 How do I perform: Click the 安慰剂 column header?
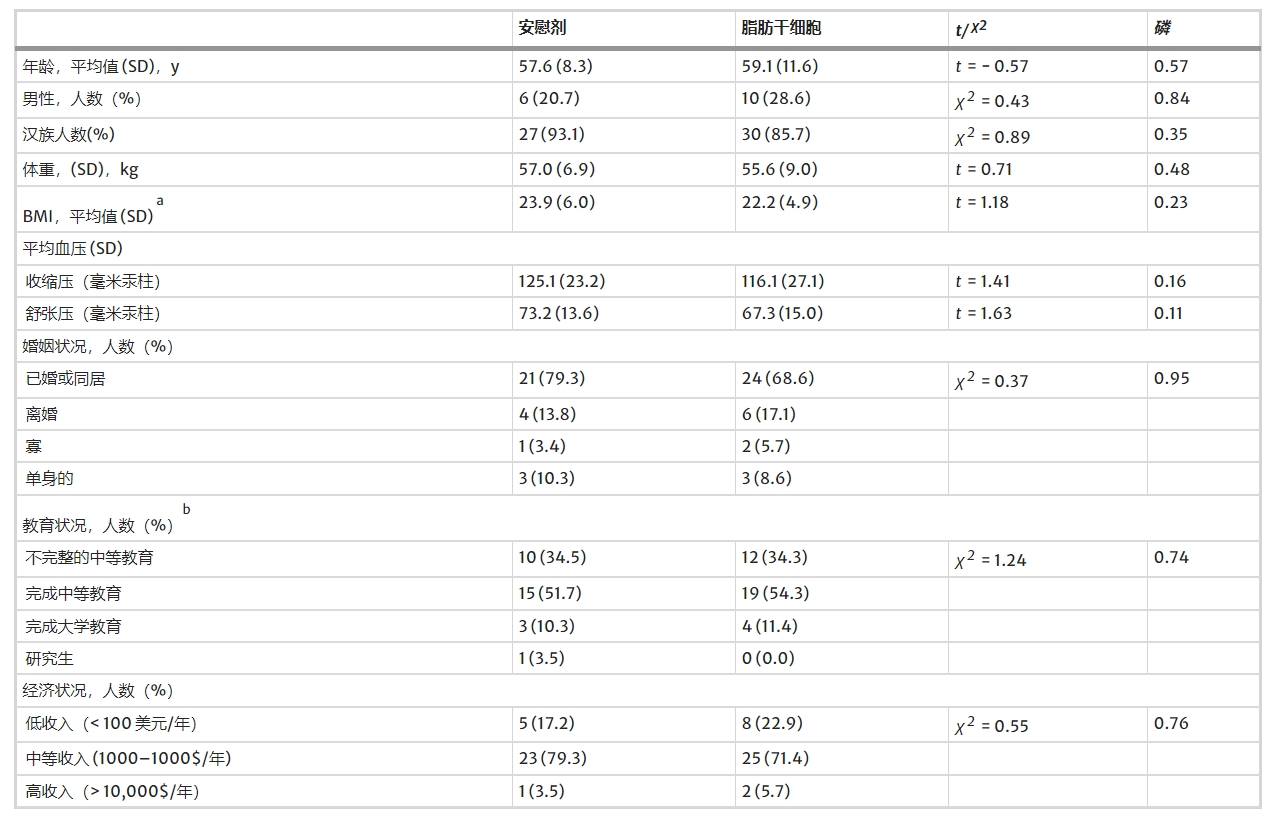tap(542, 28)
